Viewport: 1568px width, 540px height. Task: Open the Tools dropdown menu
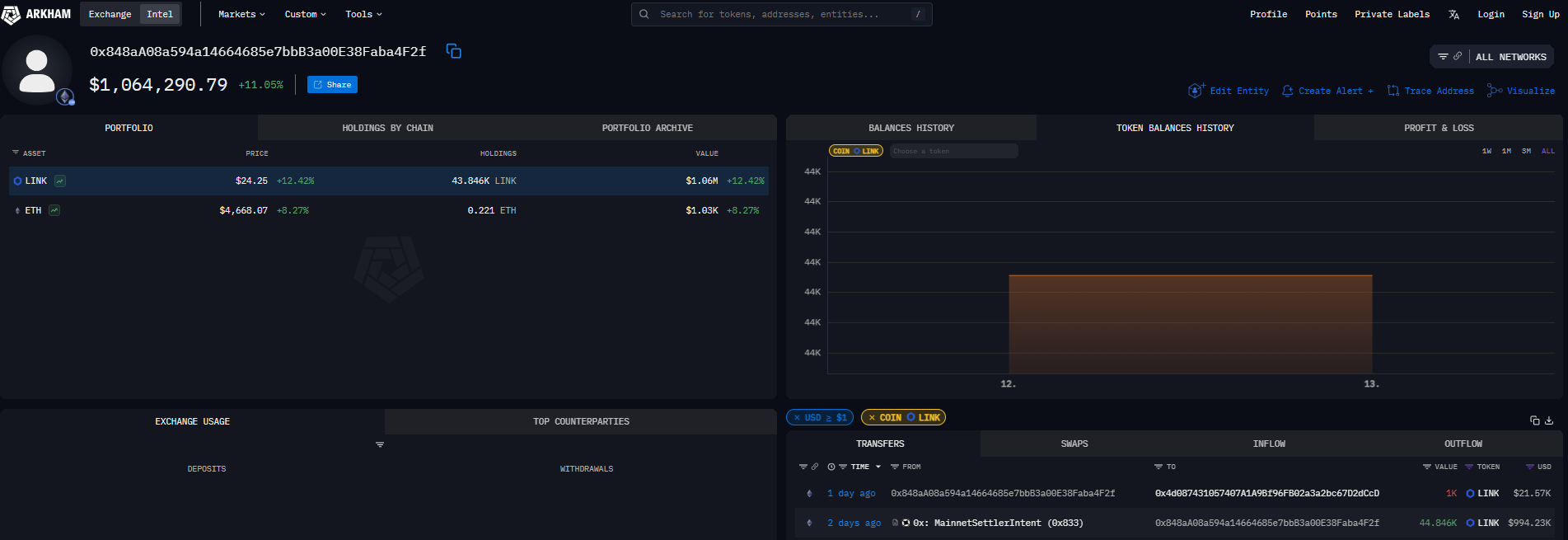[363, 14]
